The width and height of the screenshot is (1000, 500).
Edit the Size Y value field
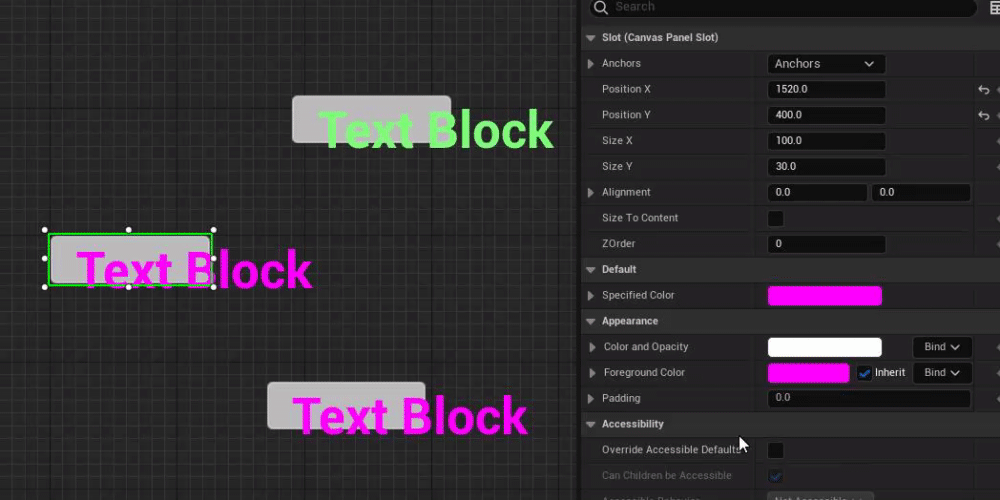pyautogui.click(x=826, y=166)
